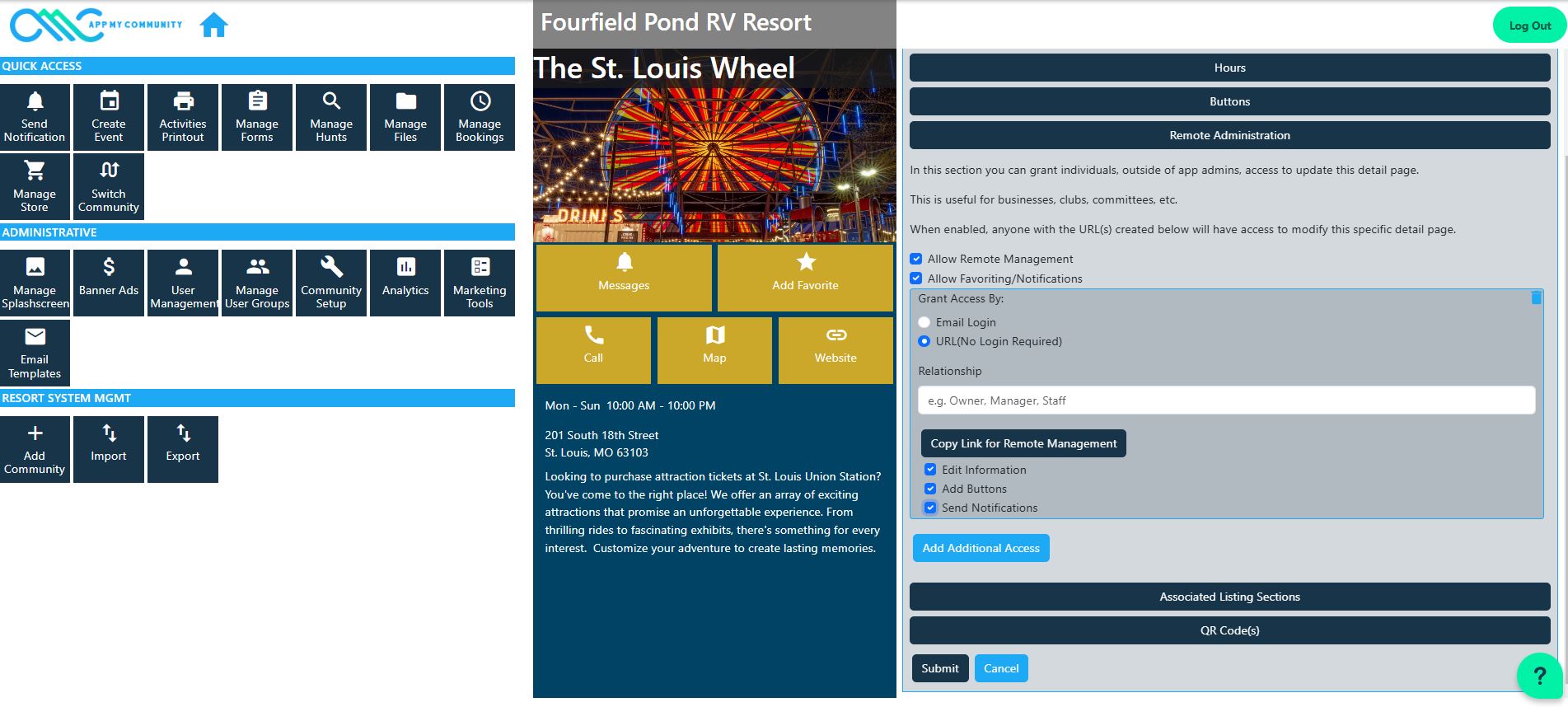Submit the detail page form
Image resolution: width=1568 pixels, height=707 pixels.
[x=939, y=668]
